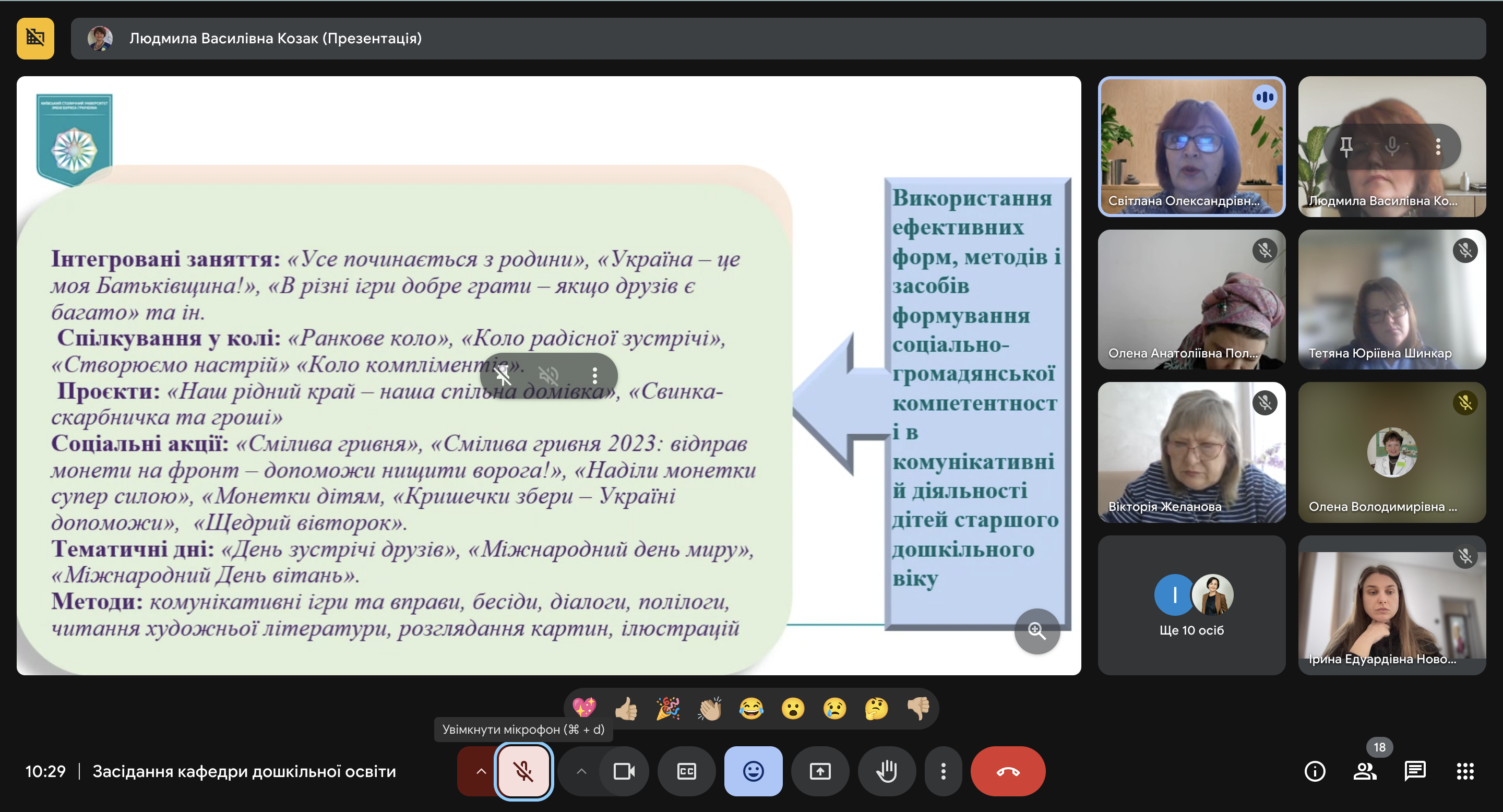Click the raise hand icon
The height and width of the screenshot is (812, 1503).
[886, 771]
